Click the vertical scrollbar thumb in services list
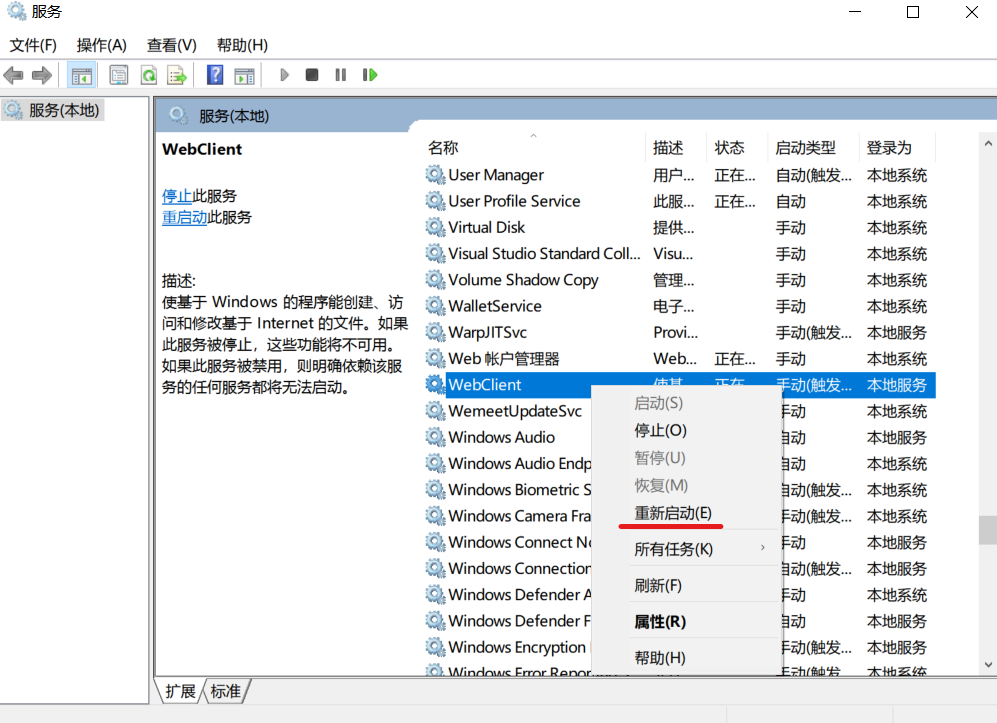The width and height of the screenshot is (997, 723). 987,529
